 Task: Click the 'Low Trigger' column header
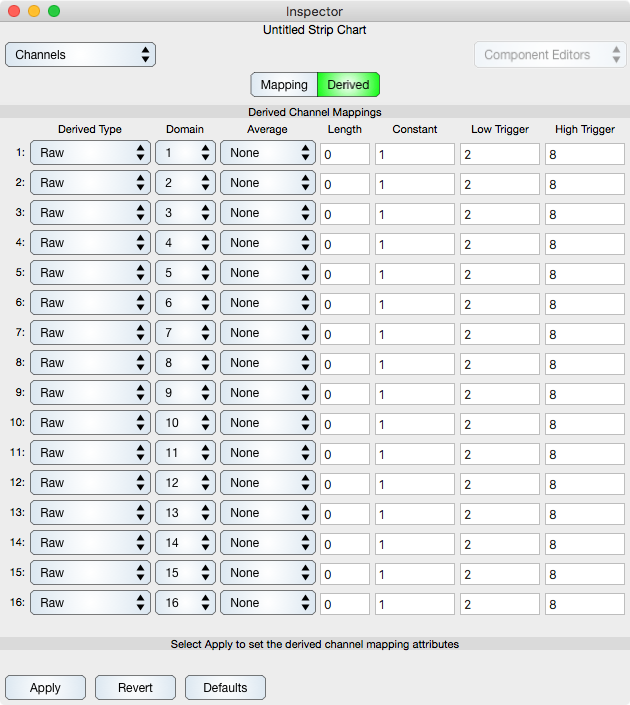pyautogui.click(x=500, y=129)
